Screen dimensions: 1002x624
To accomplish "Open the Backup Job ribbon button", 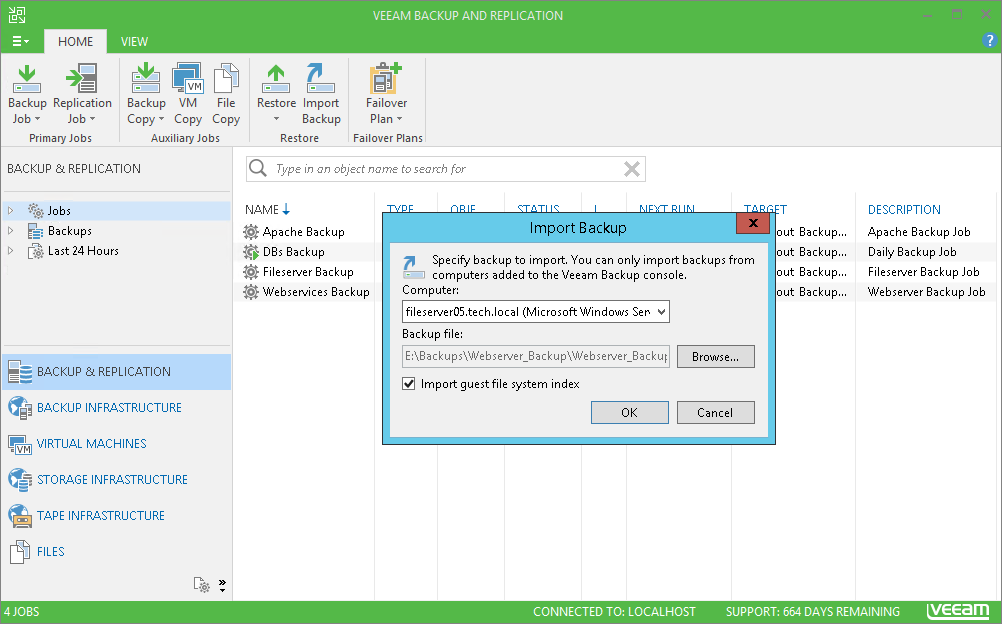I will (27, 94).
